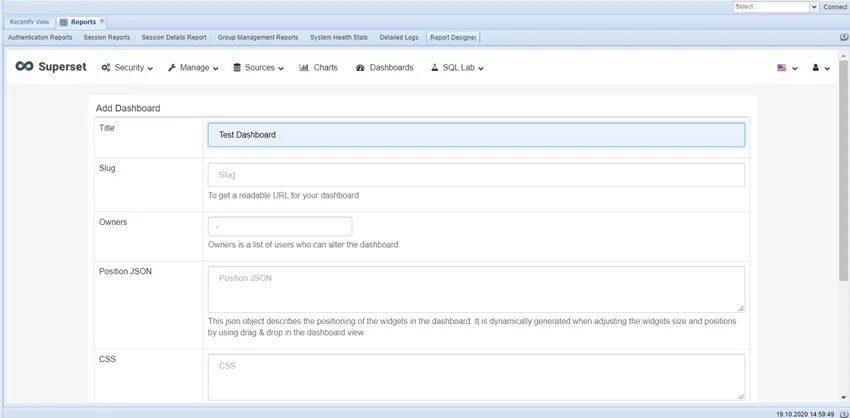Click the 'To get a readable URL' hint
850x418 pixels.
(284, 195)
